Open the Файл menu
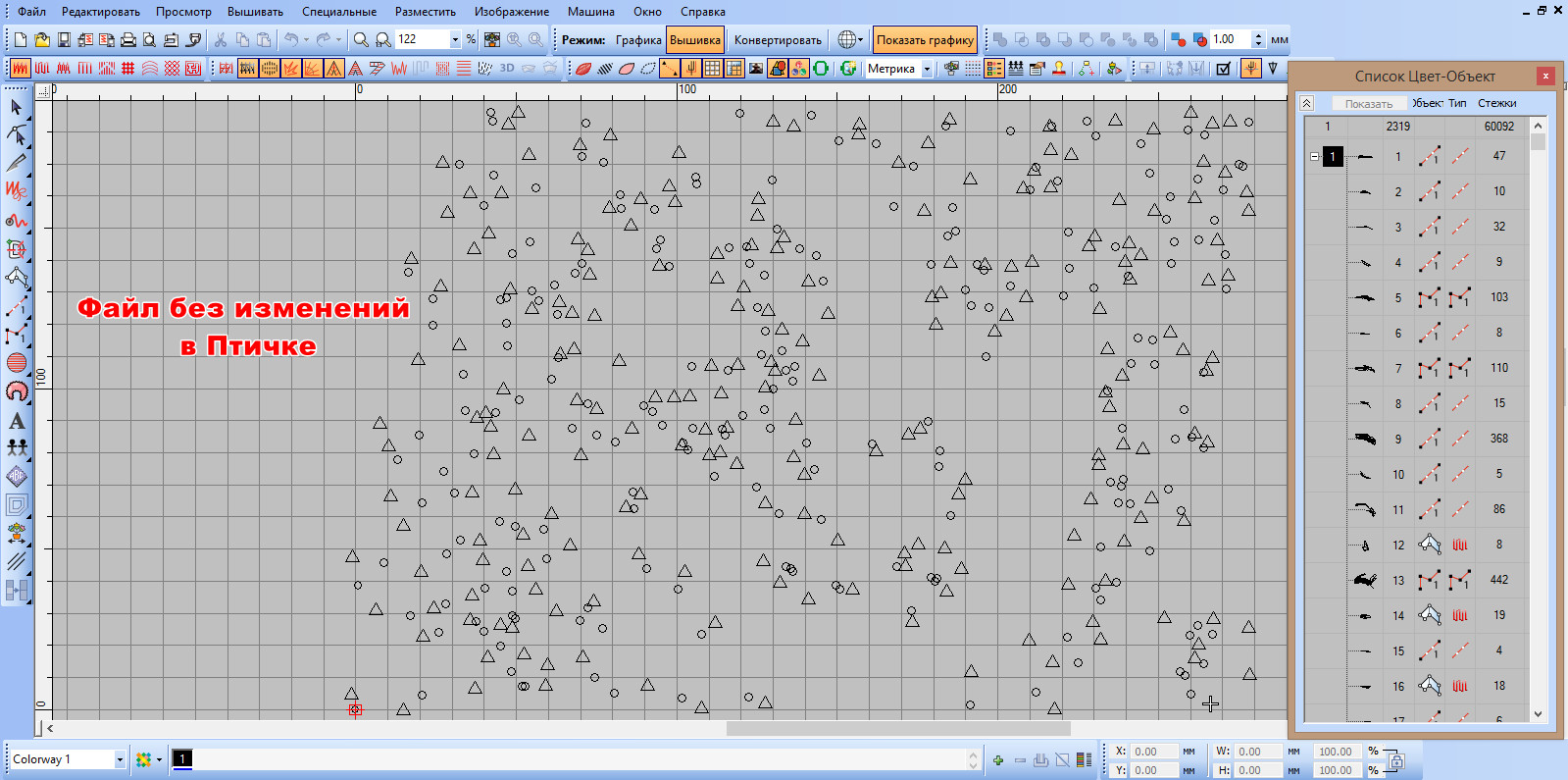Screen dimensions: 1568x780 pyautogui.click(x=31, y=12)
